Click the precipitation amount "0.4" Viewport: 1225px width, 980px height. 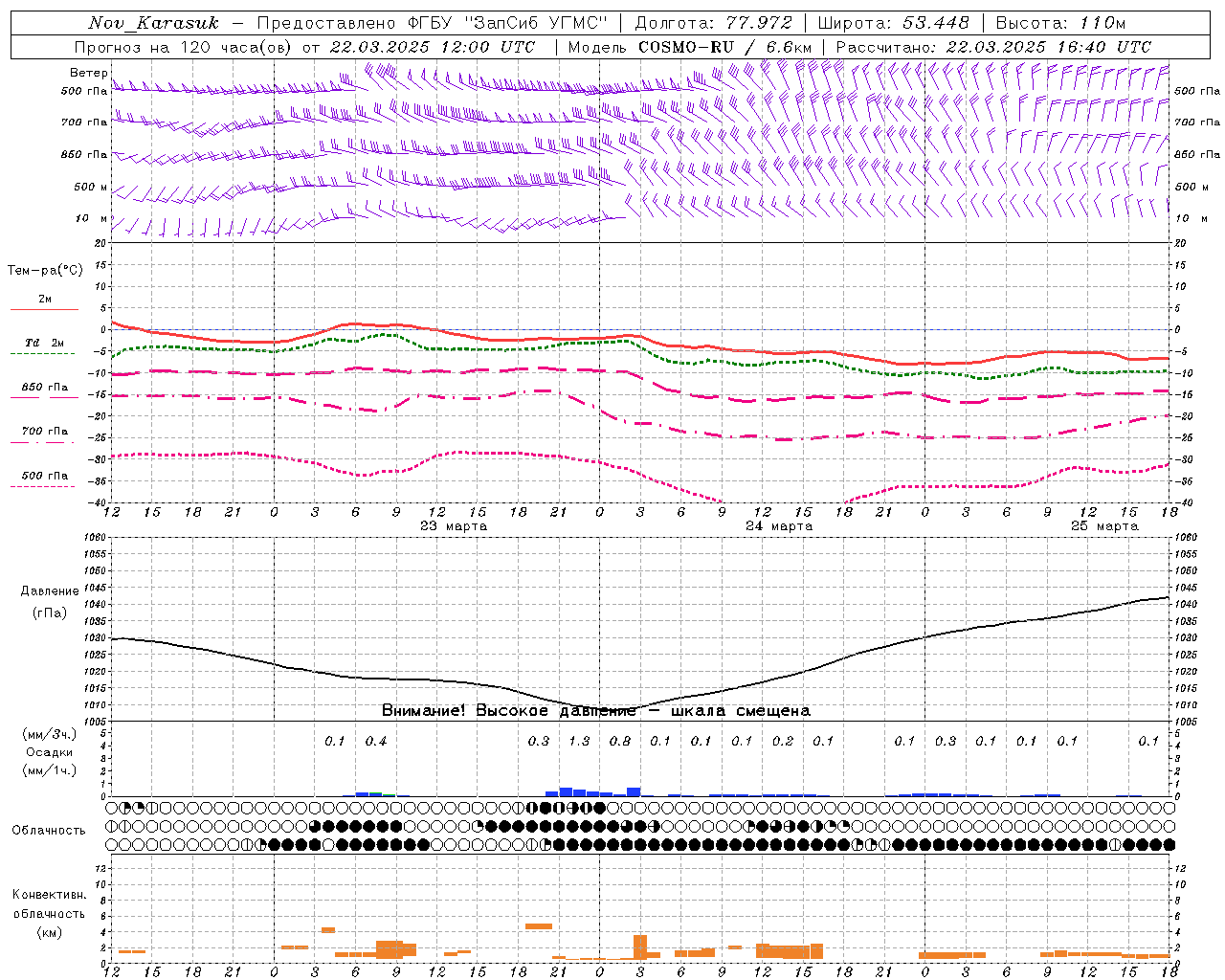(x=376, y=742)
